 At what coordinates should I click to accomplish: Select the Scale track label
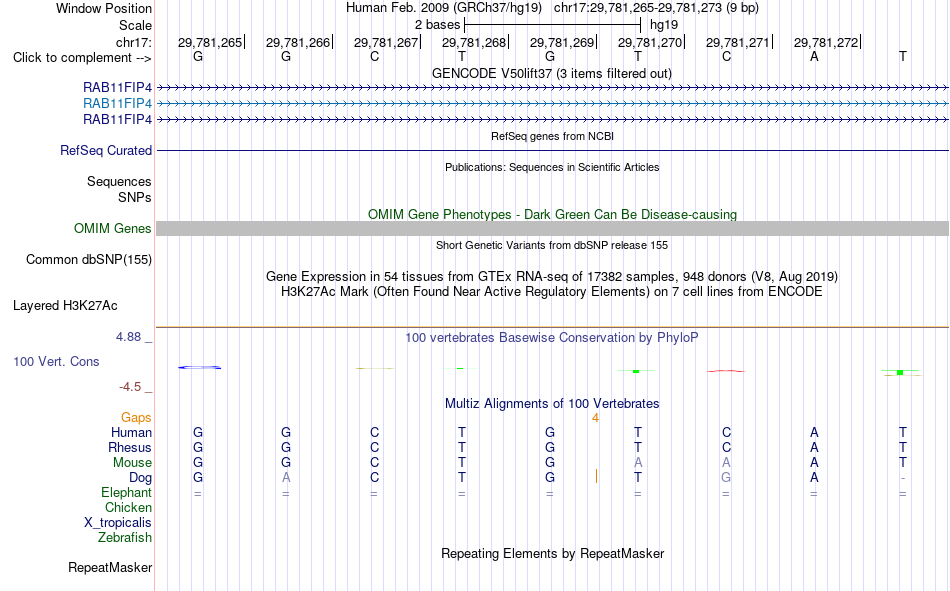pyautogui.click(x=135, y=25)
